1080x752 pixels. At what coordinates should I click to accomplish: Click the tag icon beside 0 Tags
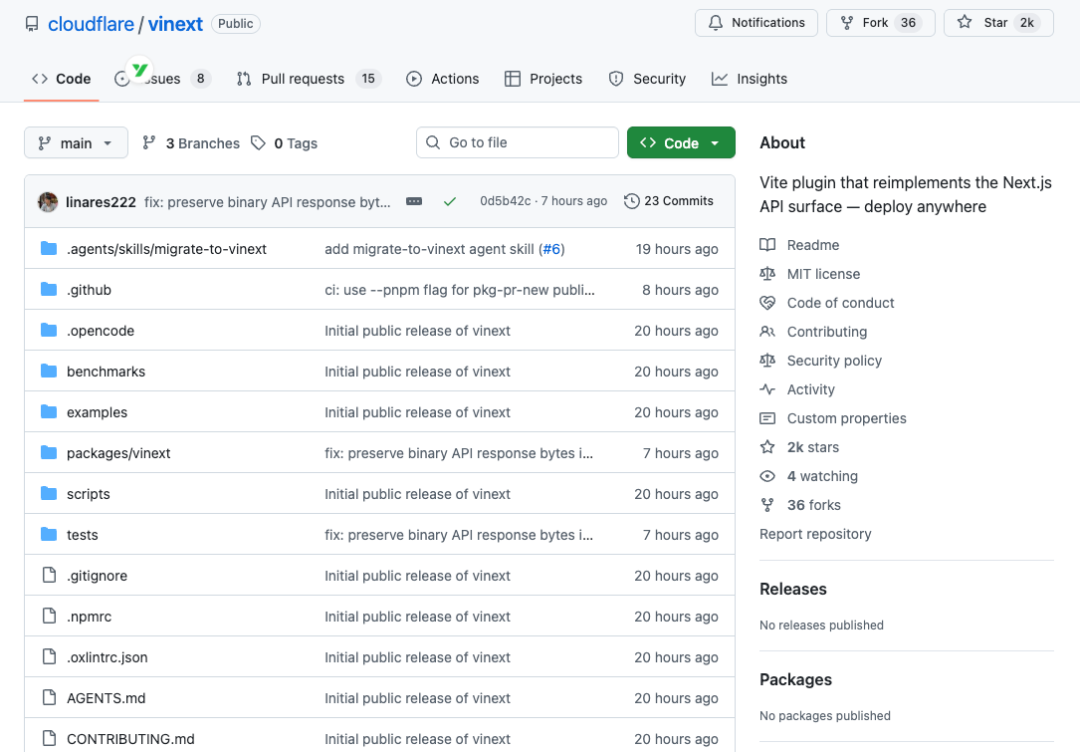[258, 143]
